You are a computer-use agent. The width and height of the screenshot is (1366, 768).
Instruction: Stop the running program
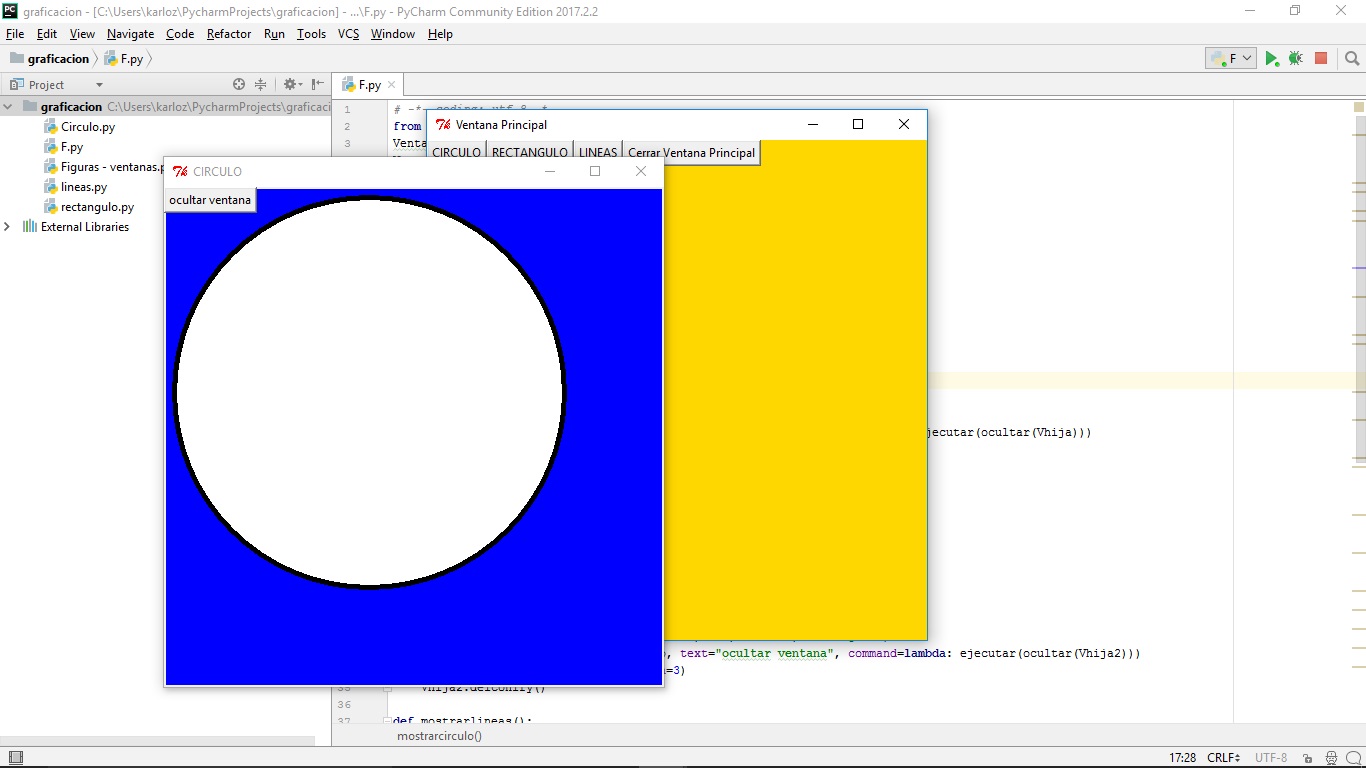(x=1321, y=58)
